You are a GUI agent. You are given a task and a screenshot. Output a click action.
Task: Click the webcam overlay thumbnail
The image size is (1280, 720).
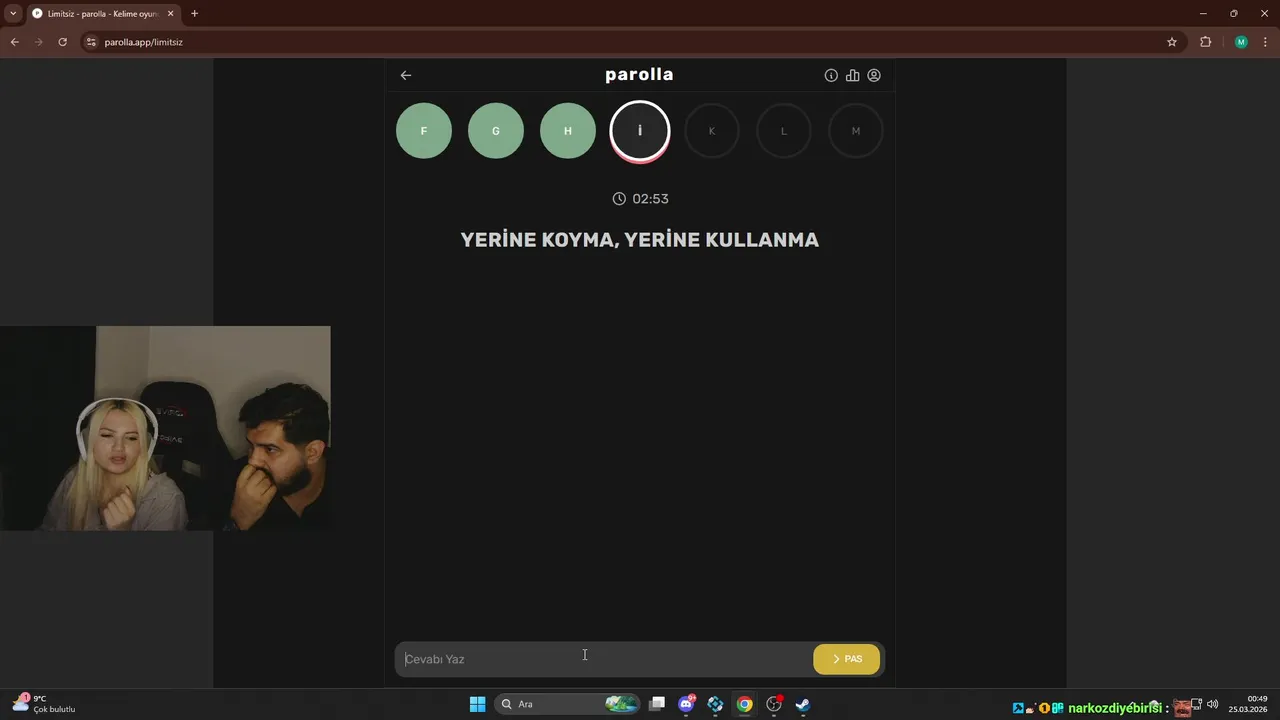[x=165, y=428]
